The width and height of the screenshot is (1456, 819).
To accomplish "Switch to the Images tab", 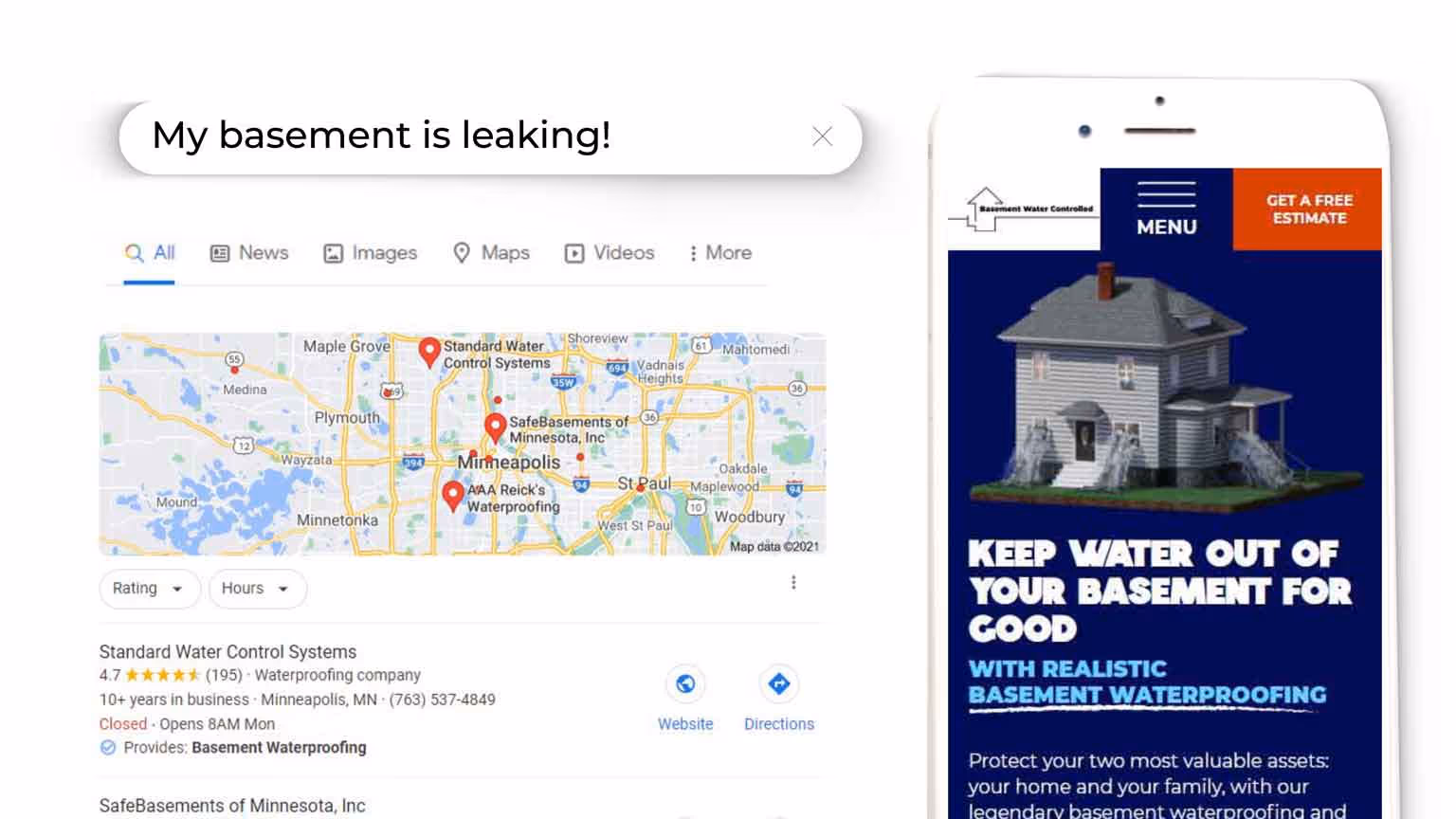I will 371,253.
